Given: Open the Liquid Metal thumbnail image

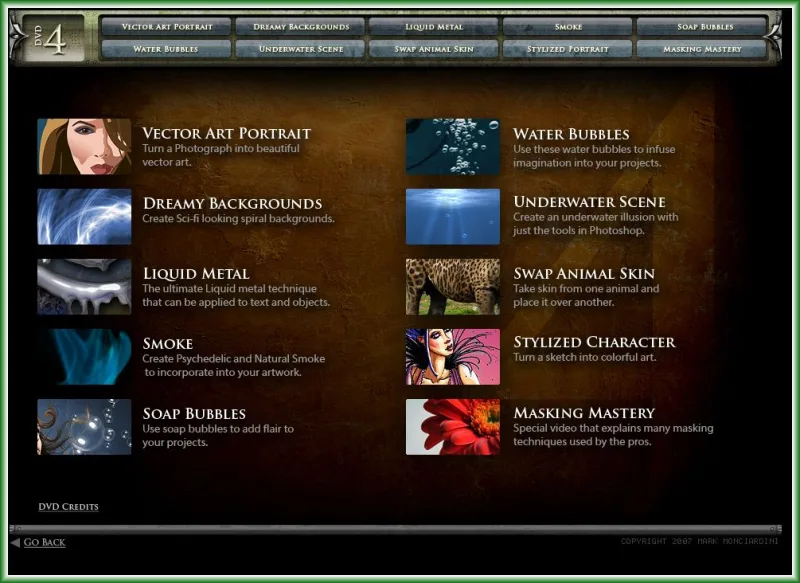Looking at the screenshot, I should coord(84,287).
